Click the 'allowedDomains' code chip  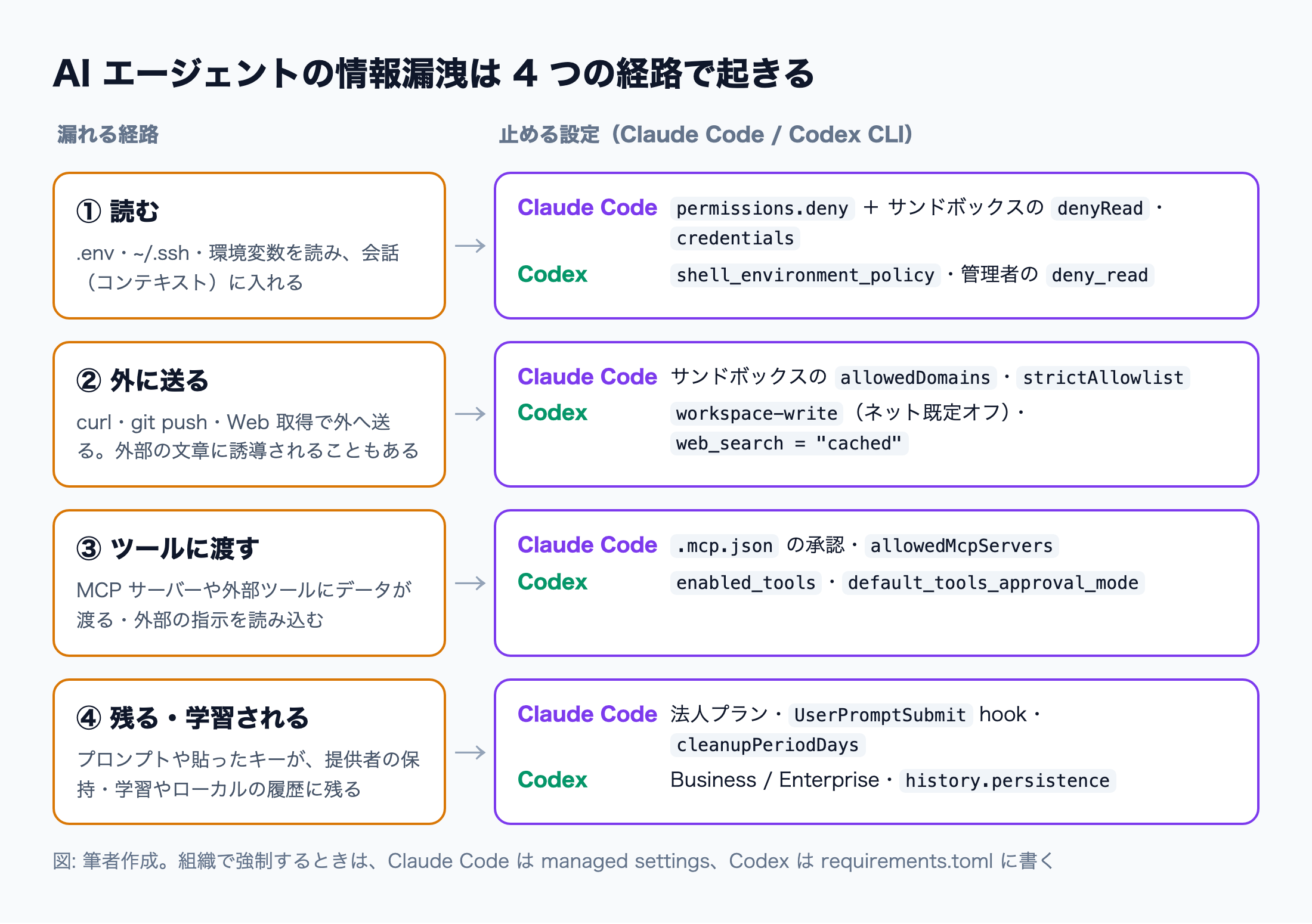click(x=915, y=378)
